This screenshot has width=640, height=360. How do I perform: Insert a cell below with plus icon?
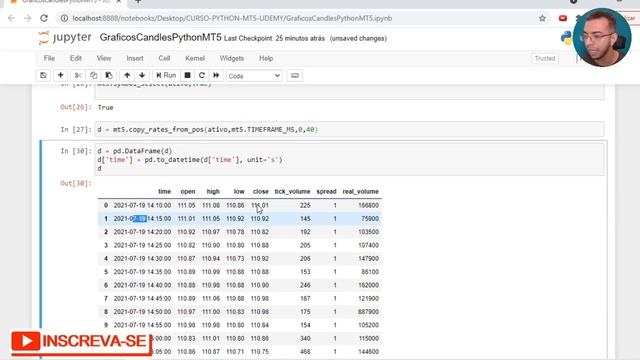click(x=60, y=76)
